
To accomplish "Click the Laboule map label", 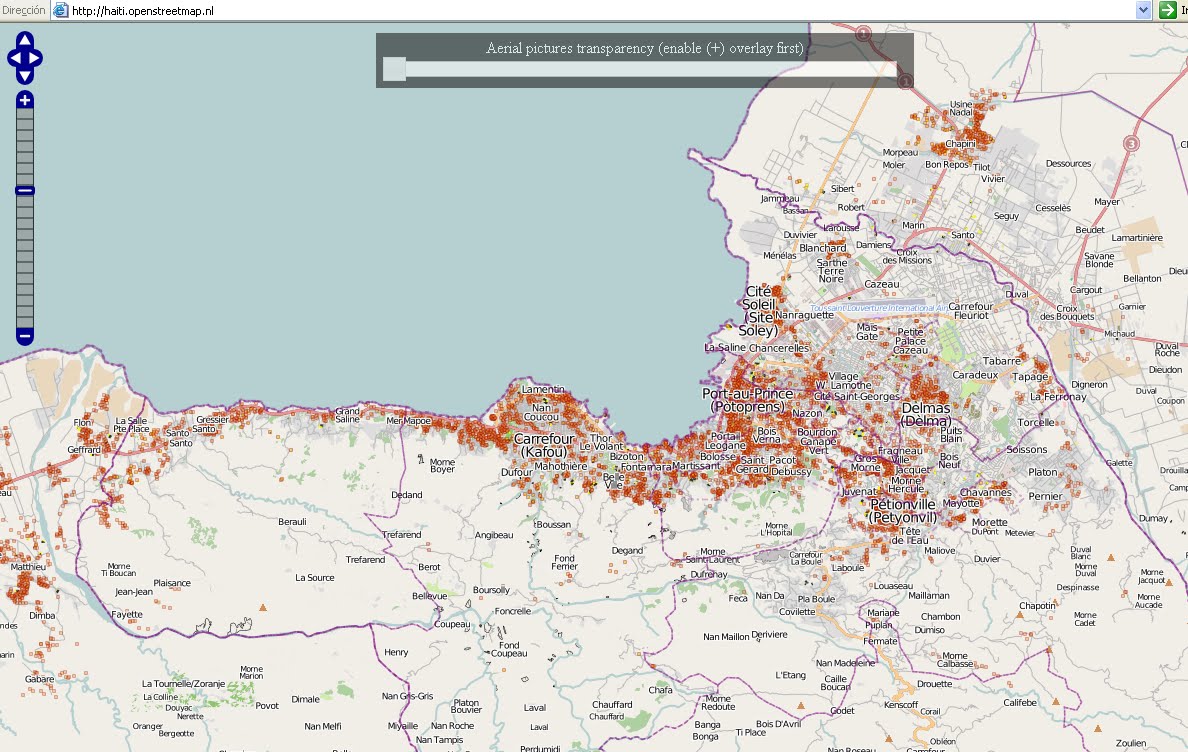I will 848,568.
